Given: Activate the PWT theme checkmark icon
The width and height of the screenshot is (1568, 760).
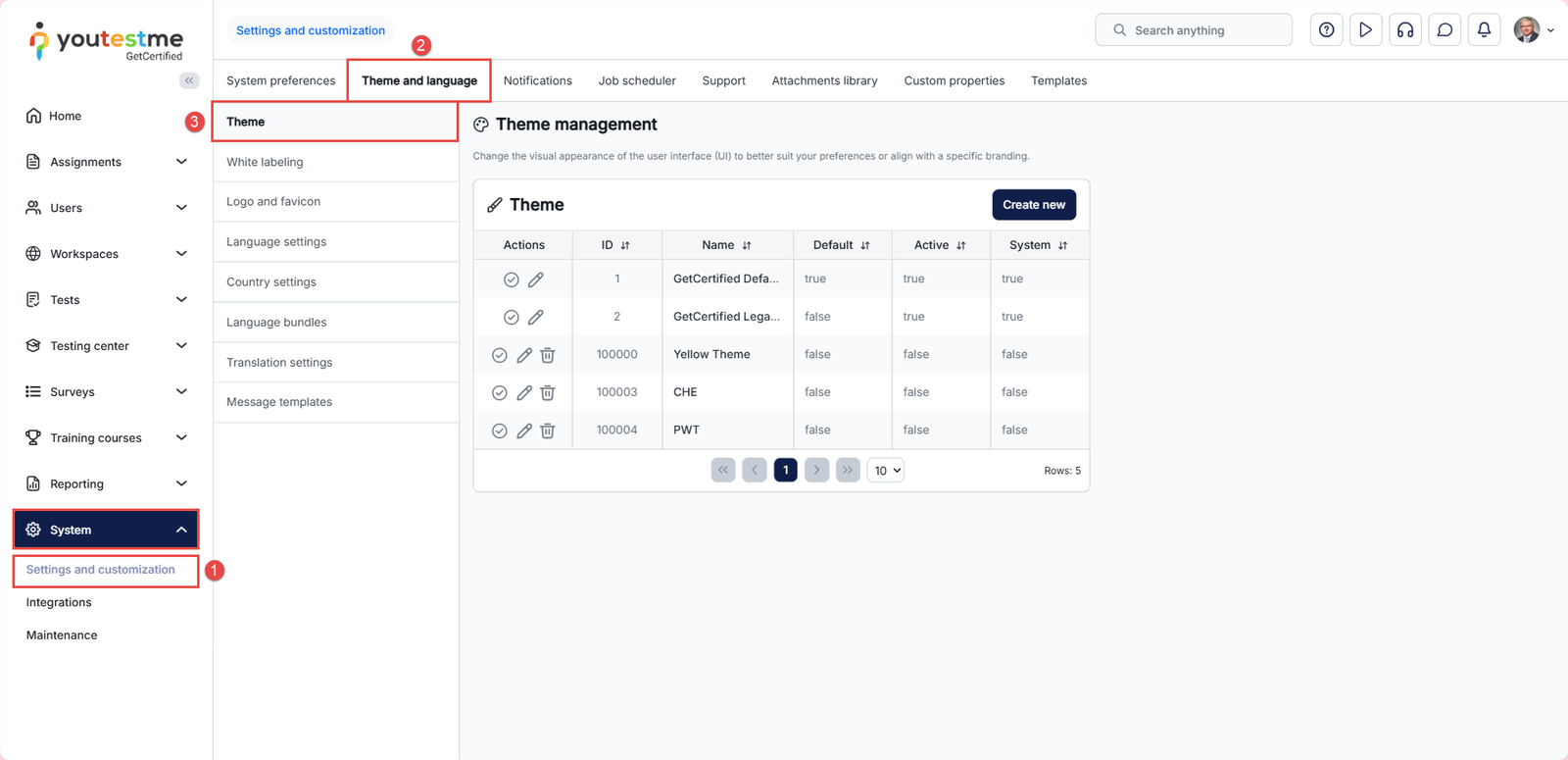Looking at the screenshot, I should pyautogui.click(x=500, y=431).
